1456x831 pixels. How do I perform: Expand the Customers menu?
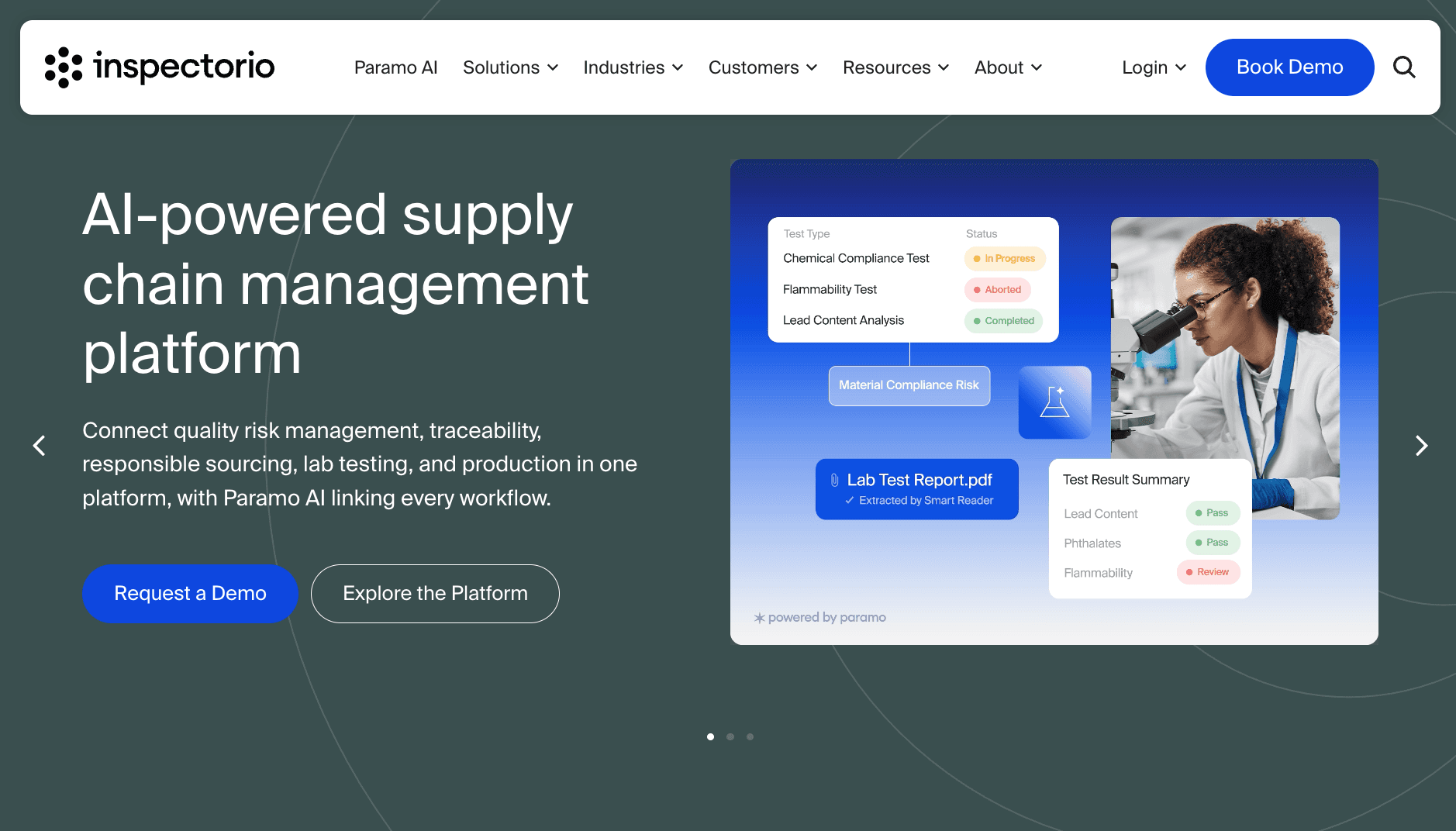pyautogui.click(x=763, y=67)
